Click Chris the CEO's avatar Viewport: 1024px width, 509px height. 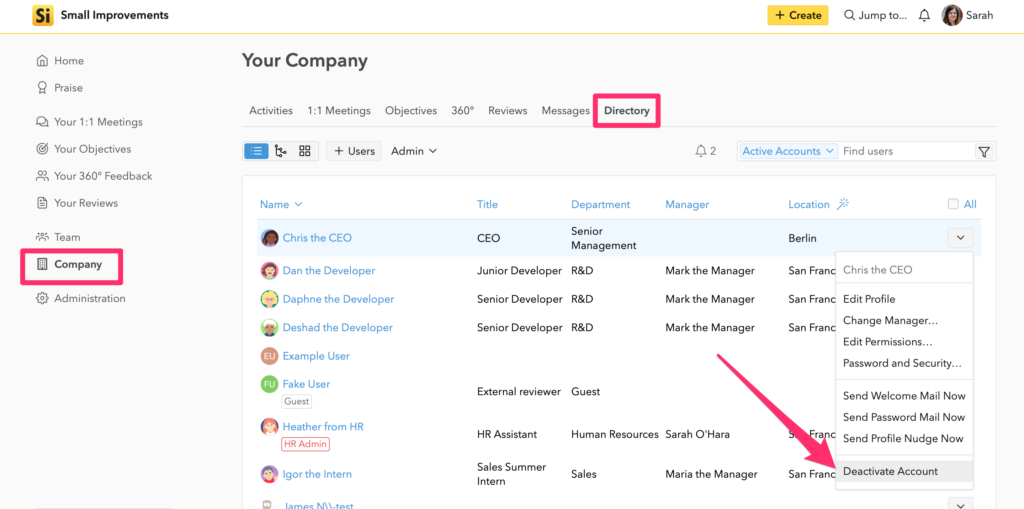[x=270, y=238]
